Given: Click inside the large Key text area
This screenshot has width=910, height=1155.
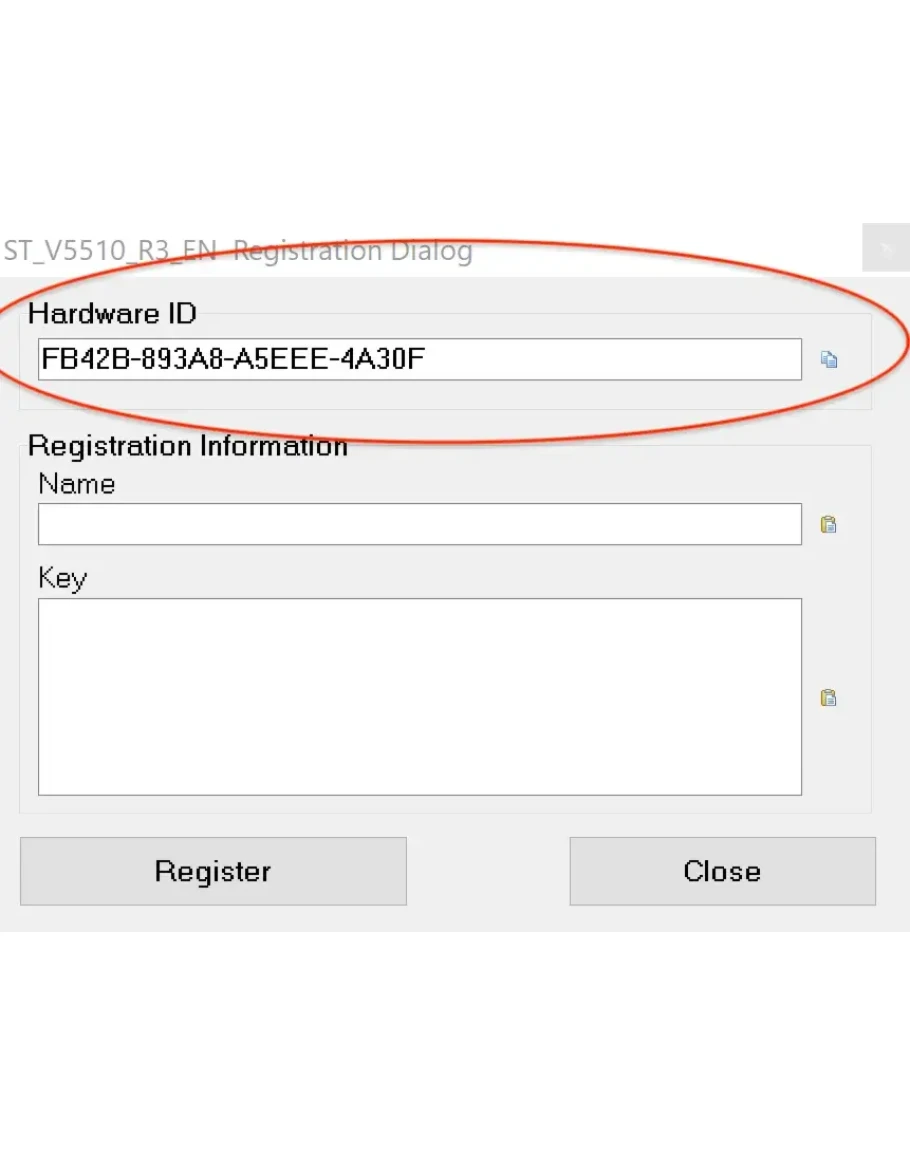Looking at the screenshot, I should (419, 696).
